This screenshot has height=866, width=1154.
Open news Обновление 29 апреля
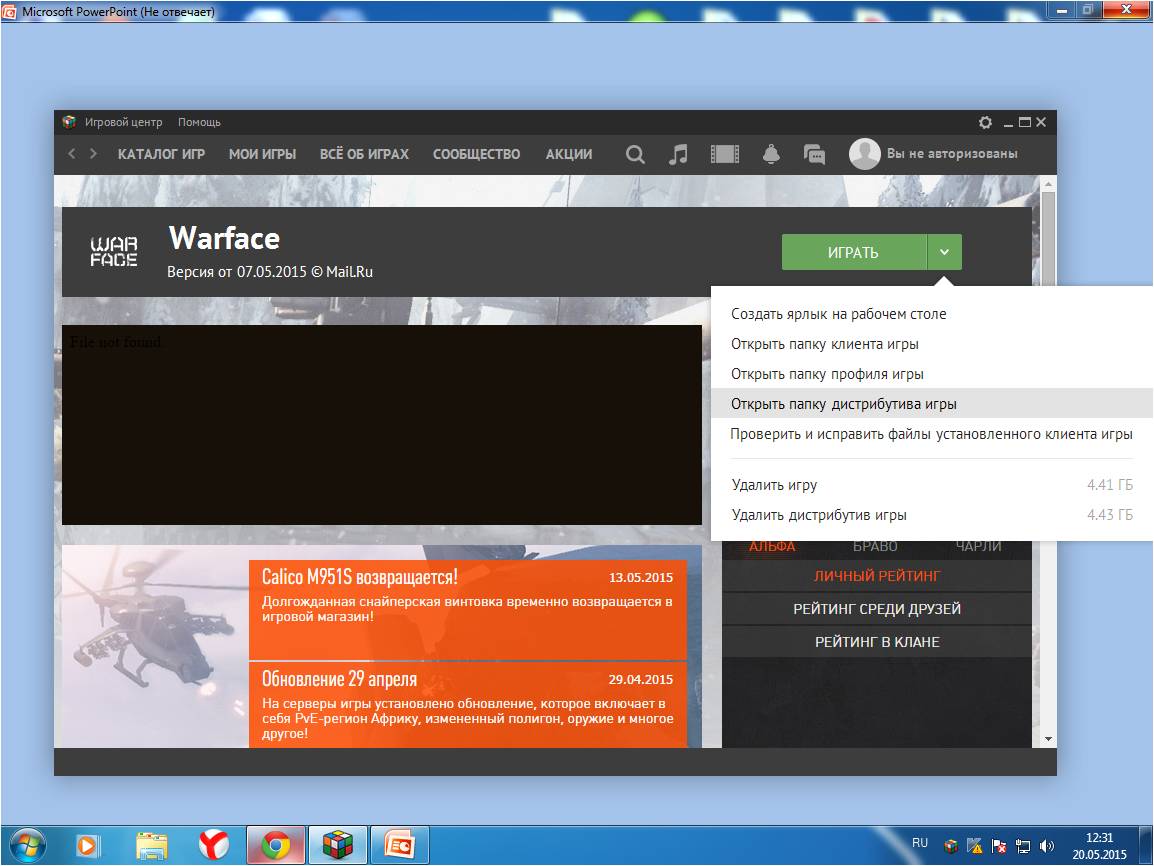(467, 705)
